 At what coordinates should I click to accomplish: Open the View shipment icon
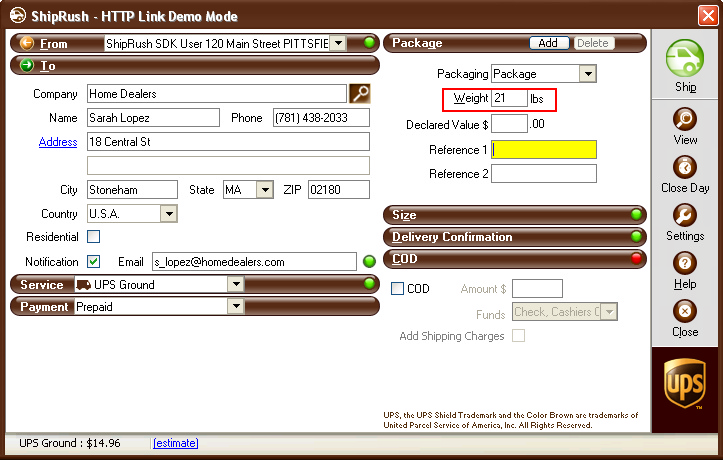[685, 119]
